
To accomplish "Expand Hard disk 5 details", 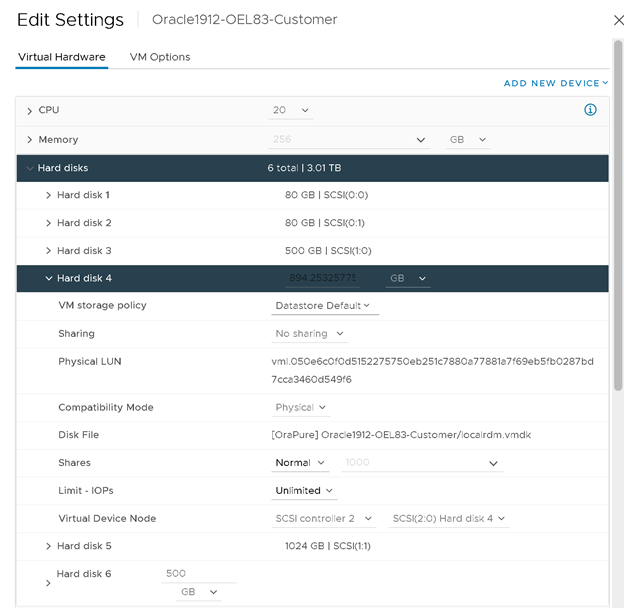I will [48, 546].
